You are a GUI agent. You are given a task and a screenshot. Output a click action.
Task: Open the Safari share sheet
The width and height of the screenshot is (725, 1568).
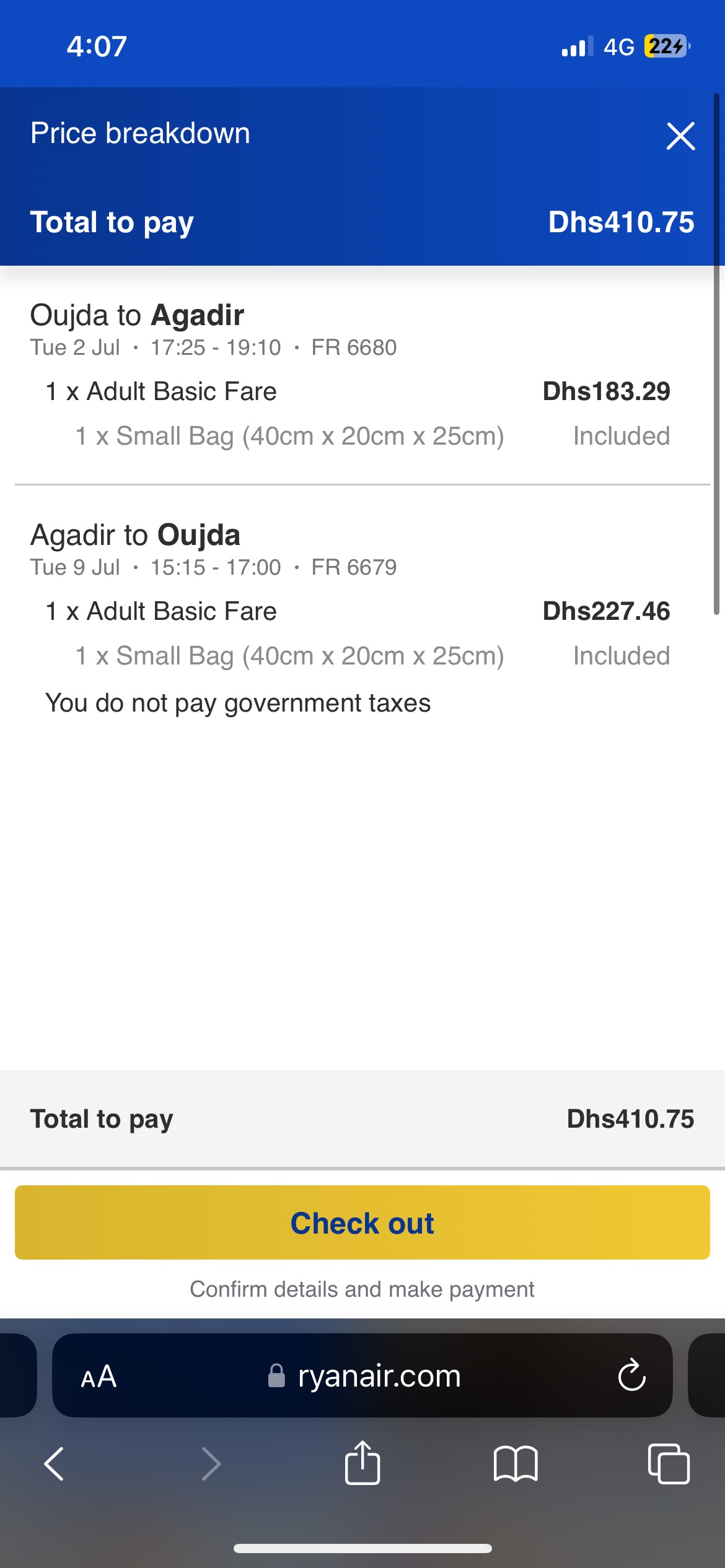[x=362, y=1463]
